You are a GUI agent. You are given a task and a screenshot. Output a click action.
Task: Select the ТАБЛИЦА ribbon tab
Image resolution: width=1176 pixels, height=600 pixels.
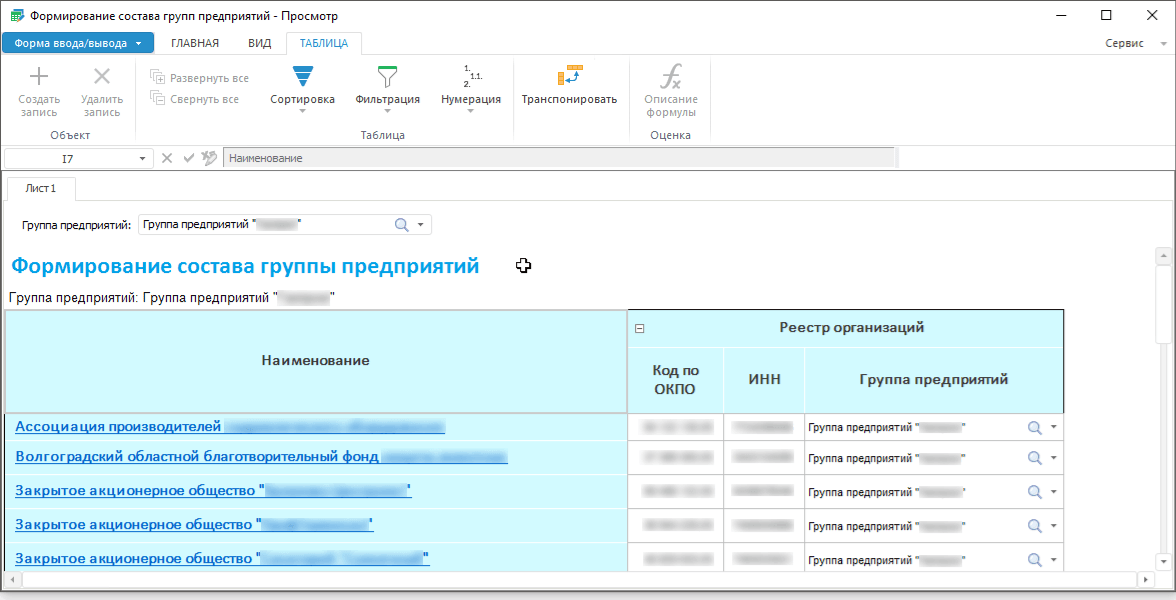[324, 43]
